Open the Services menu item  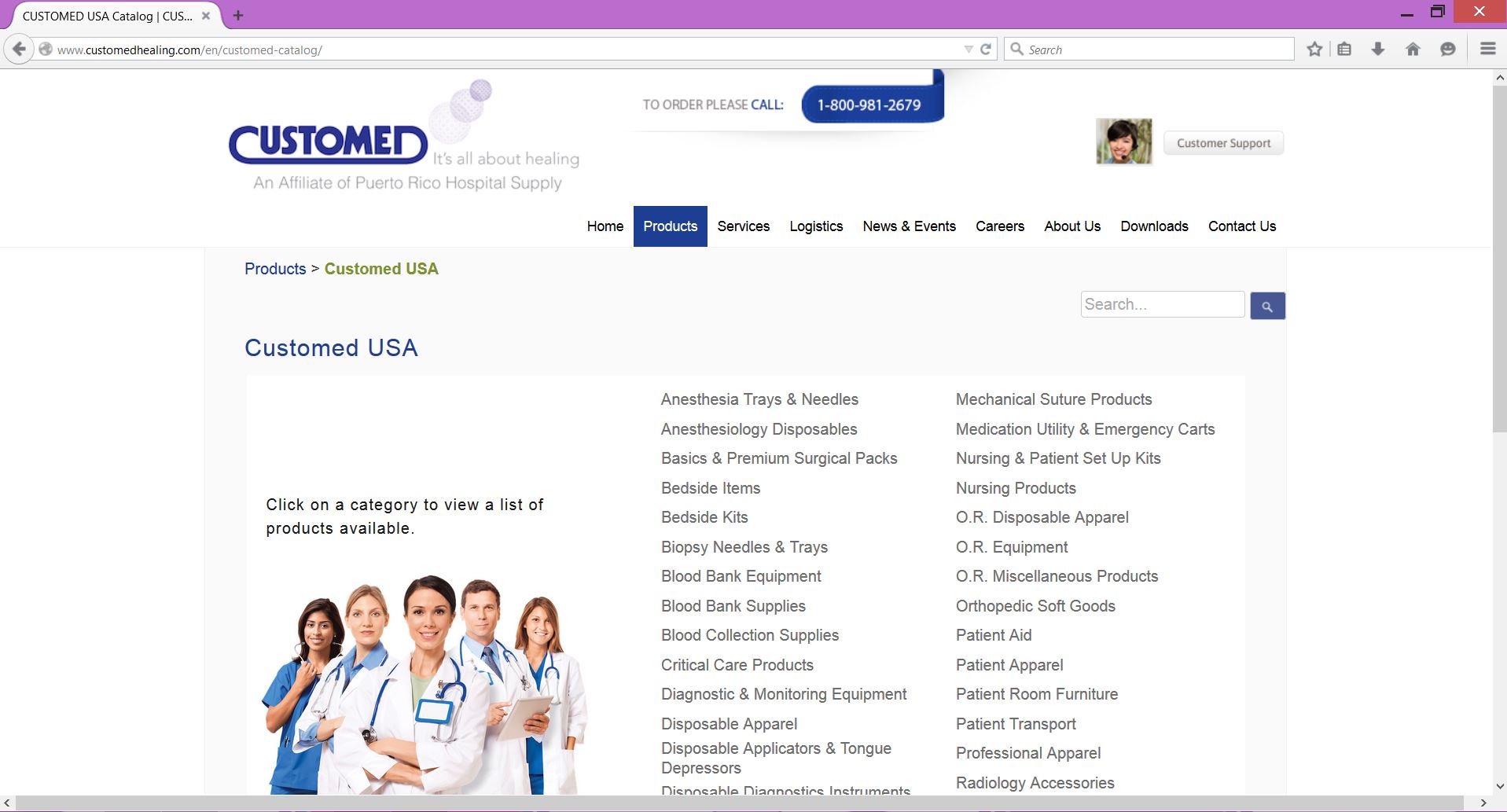pyautogui.click(x=743, y=226)
